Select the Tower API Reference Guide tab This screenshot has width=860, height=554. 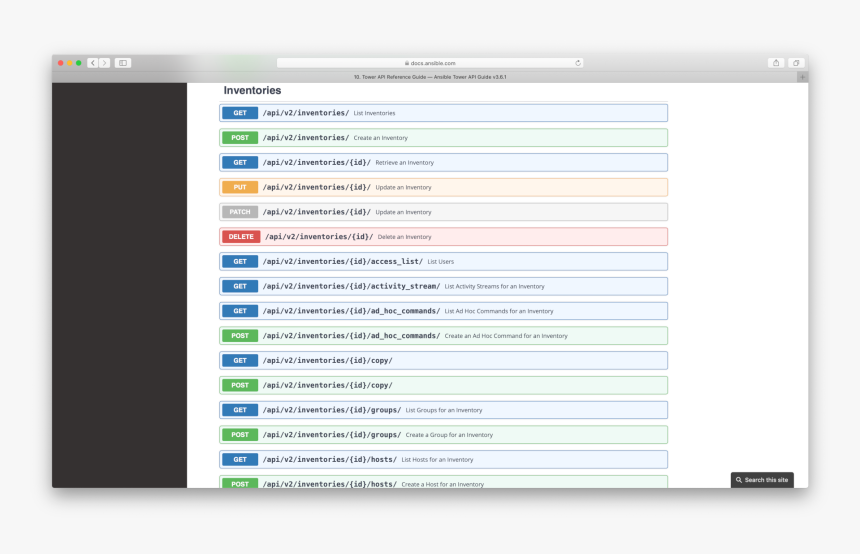(429, 77)
